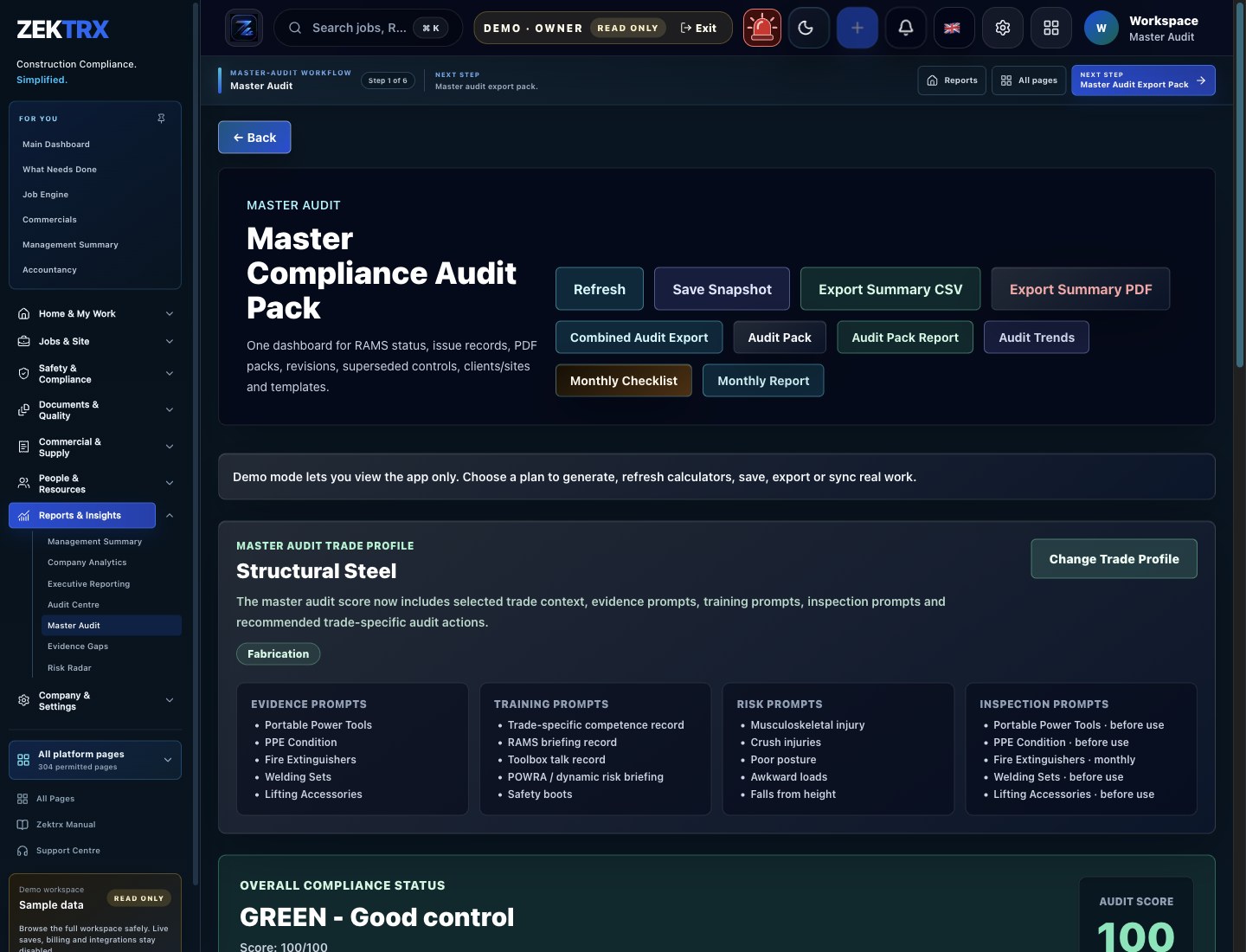Go to Main Dashboard in For You
Viewport: 1246px width, 952px height.
95,145
